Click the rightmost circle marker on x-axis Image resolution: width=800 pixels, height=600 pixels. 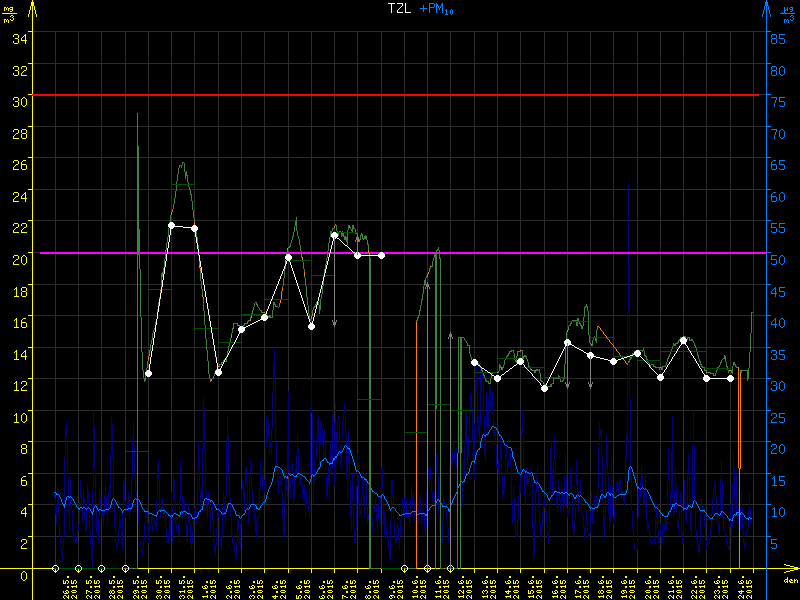pyautogui.click(x=450, y=568)
